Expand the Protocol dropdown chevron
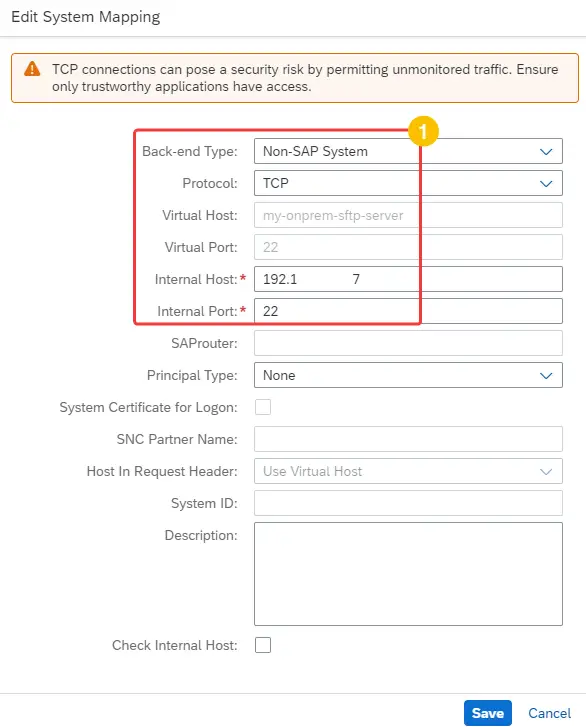586x727 pixels. click(546, 184)
